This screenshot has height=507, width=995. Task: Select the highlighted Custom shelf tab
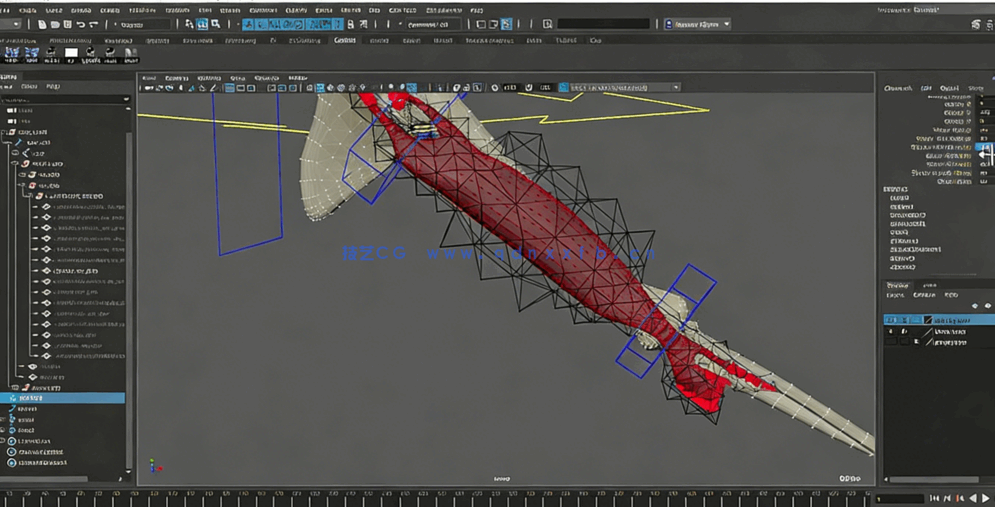344,41
